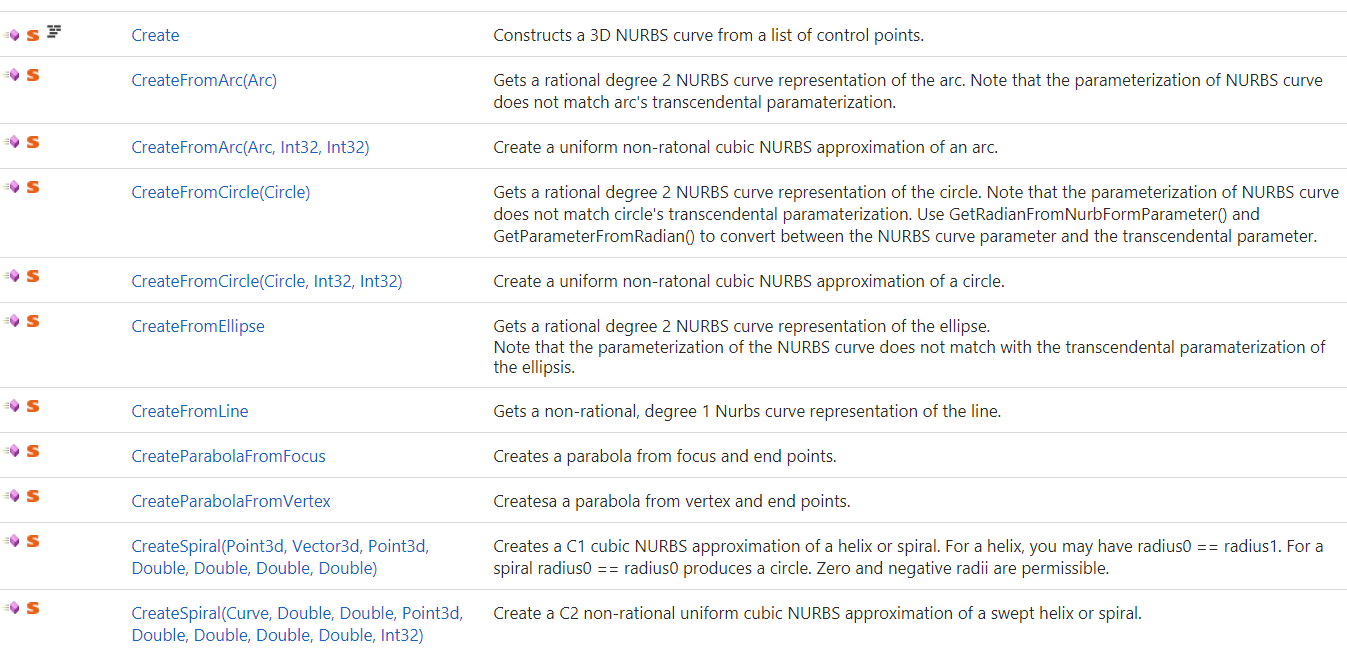This screenshot has height=651, width=1347.
Task: Click the purple method icon beside CreateFromArc(Arc)
Action: [12, 74]
